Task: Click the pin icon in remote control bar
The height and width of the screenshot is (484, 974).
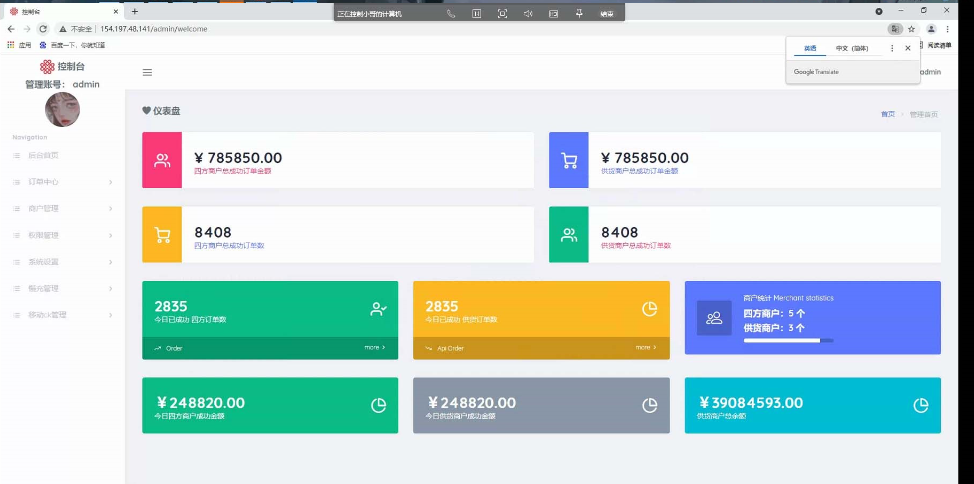Action: click(578, 13)
